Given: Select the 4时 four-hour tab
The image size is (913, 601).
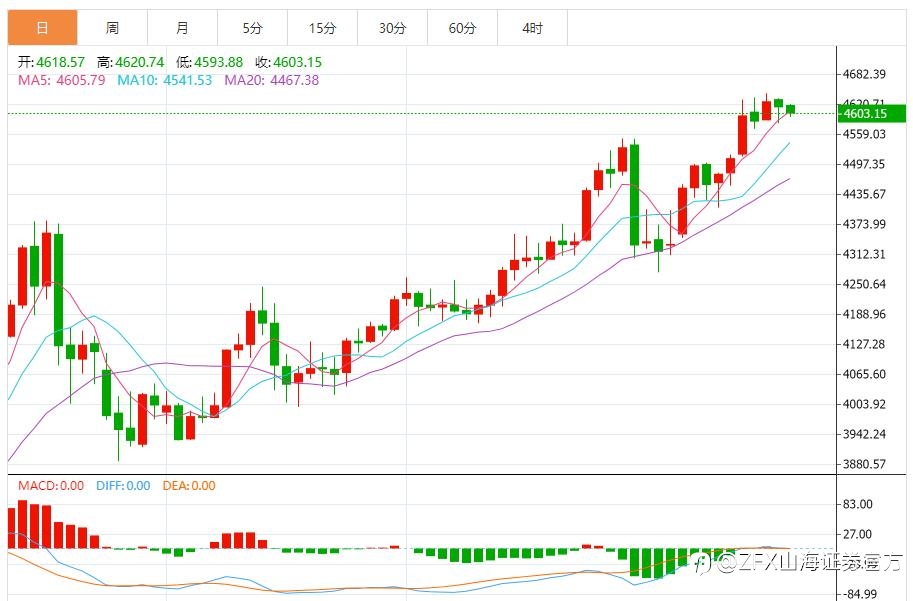Looking at the screenshot, I should (532, 27).
